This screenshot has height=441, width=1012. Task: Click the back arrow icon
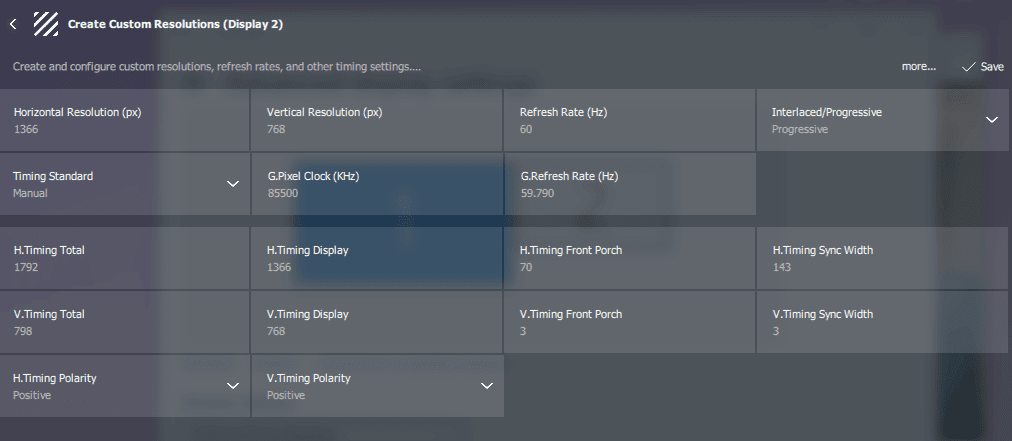click(13, 25)
